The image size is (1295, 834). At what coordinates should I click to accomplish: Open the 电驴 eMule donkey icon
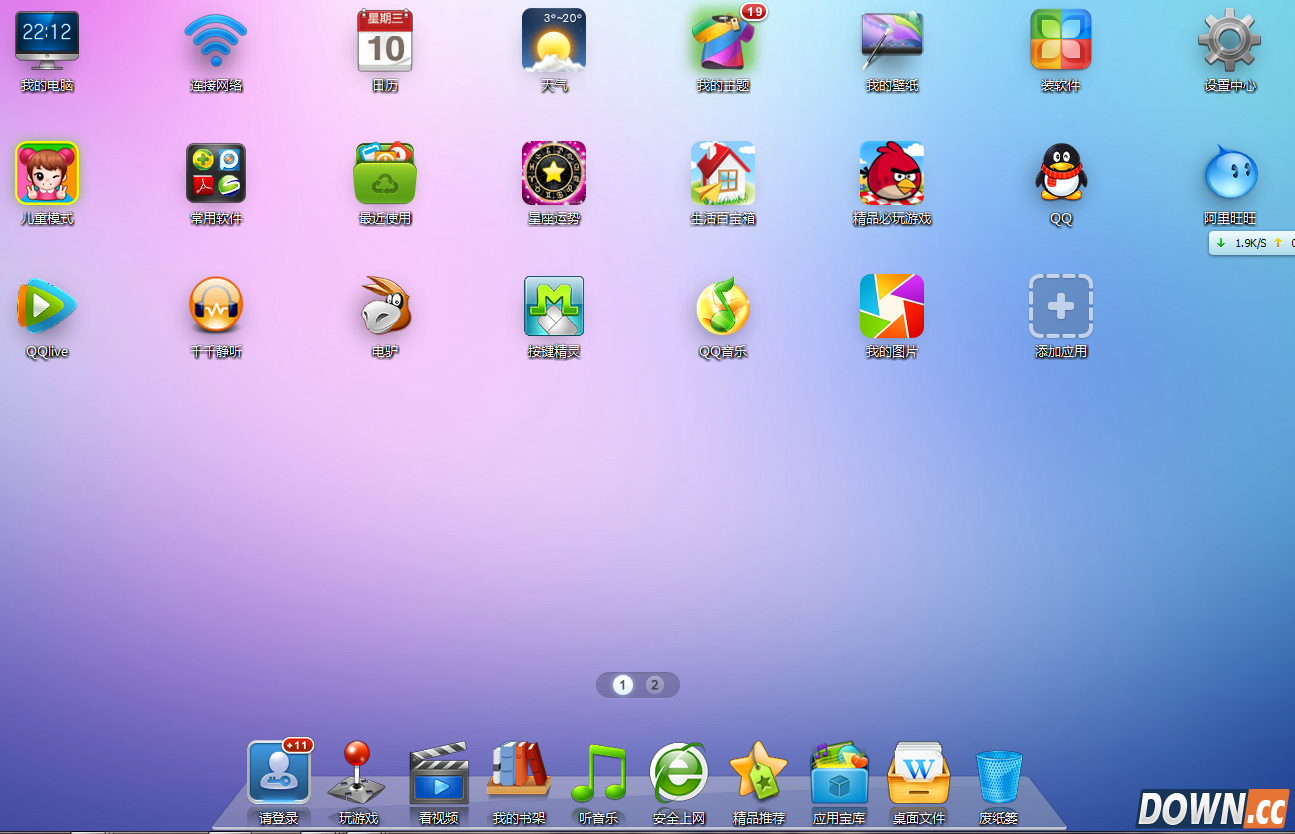pyautogui.click(x=385, y=306)
